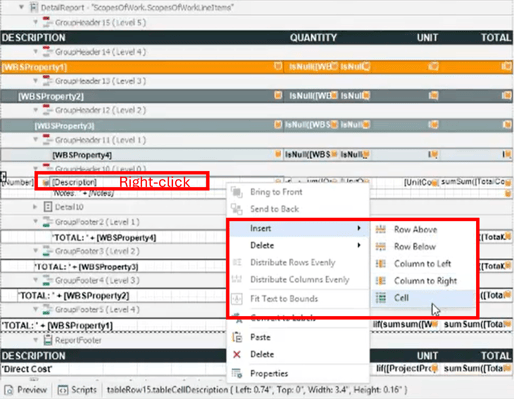Collapse GroupHeader11 (Level 1) band
The height and width of the screenshot is (399, 514).
pos(35,140)
